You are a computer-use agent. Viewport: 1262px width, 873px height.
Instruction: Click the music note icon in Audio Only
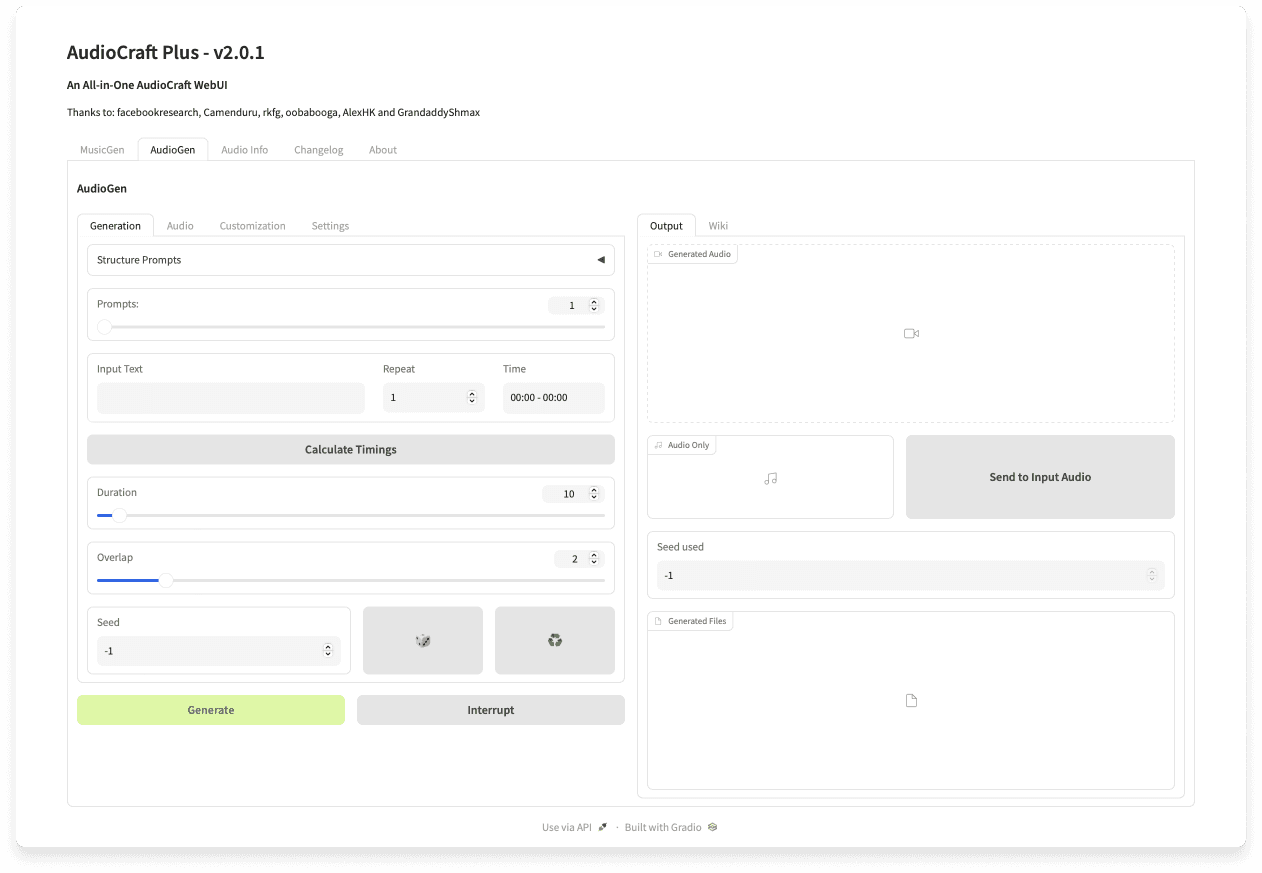[x=770, y=479]
